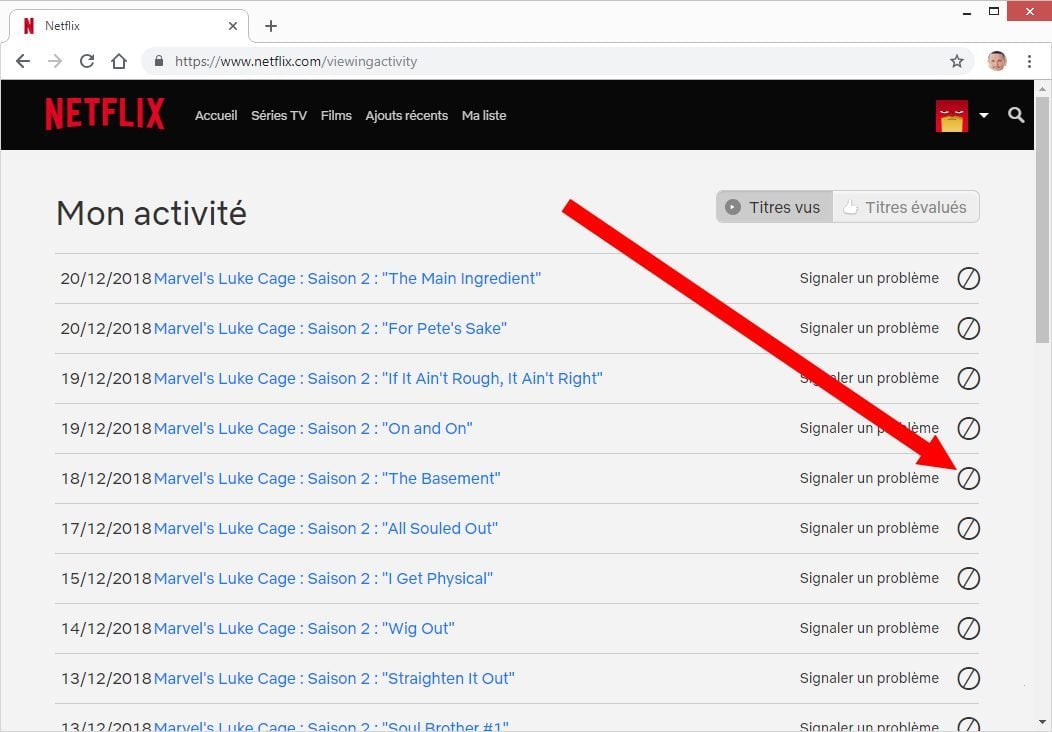
Task: Open the Chrome three-dot menu
Action: tap(1029, 61)
